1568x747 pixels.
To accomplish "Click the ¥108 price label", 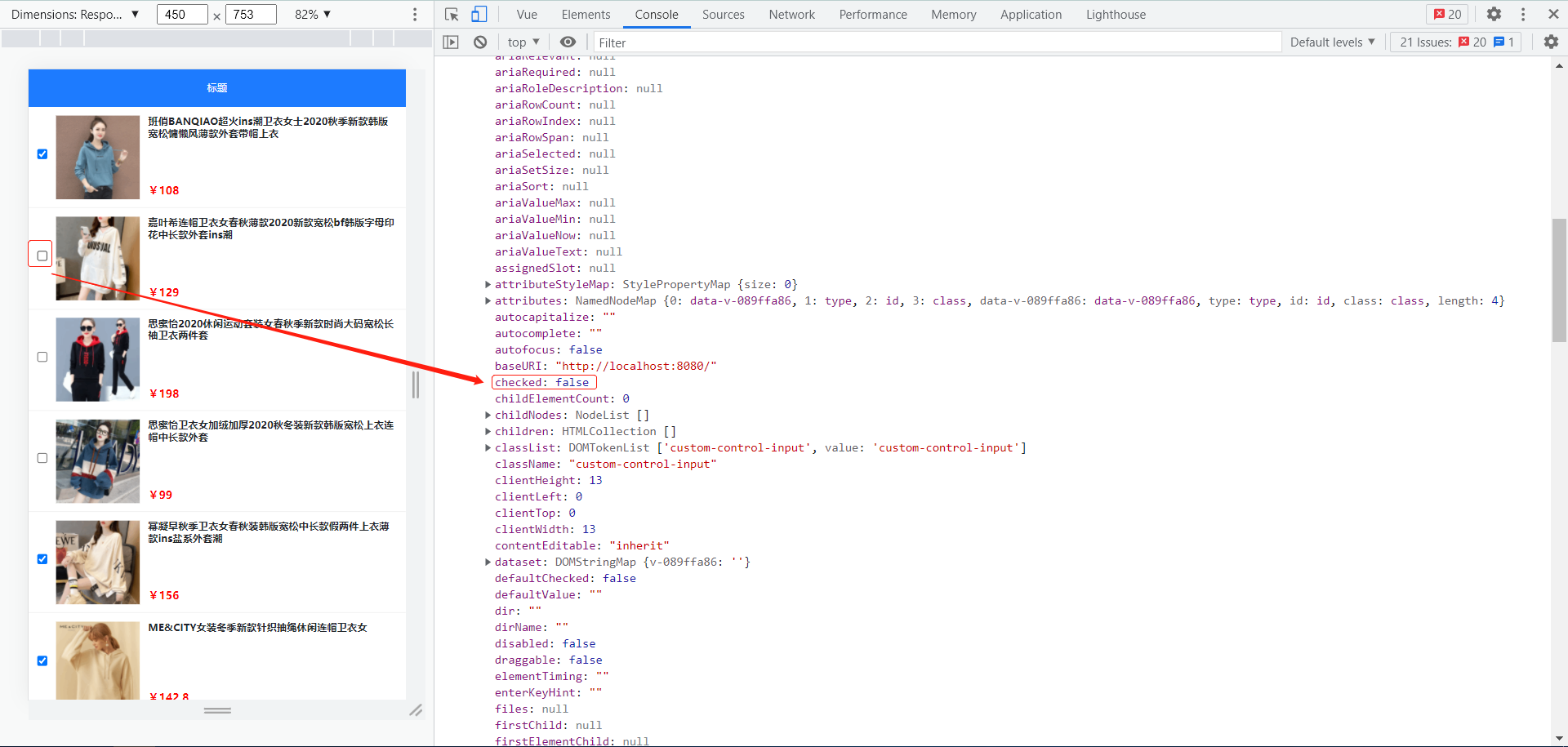I will click(164, 190).
